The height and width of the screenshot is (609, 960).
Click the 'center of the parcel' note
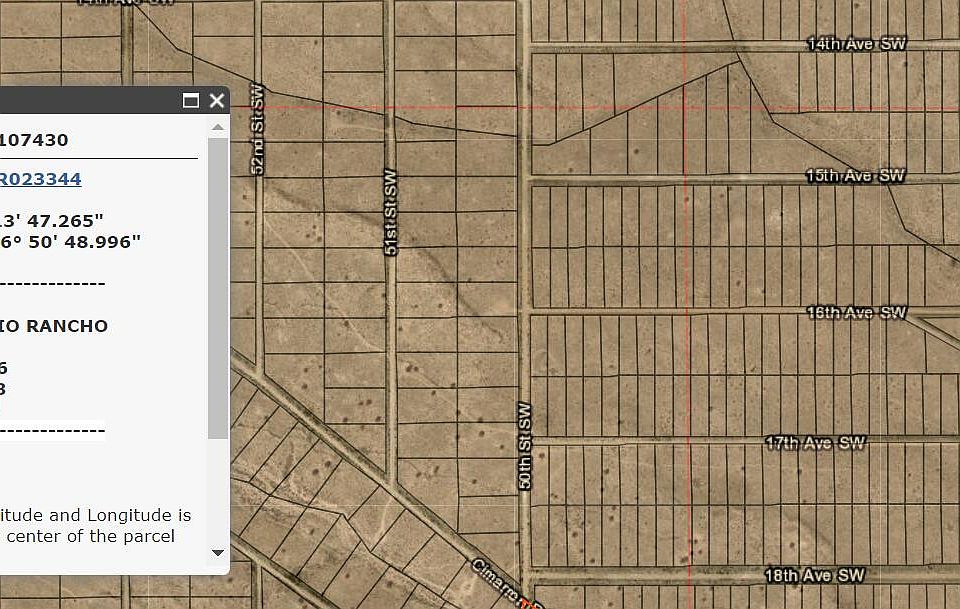coord(91,536)
